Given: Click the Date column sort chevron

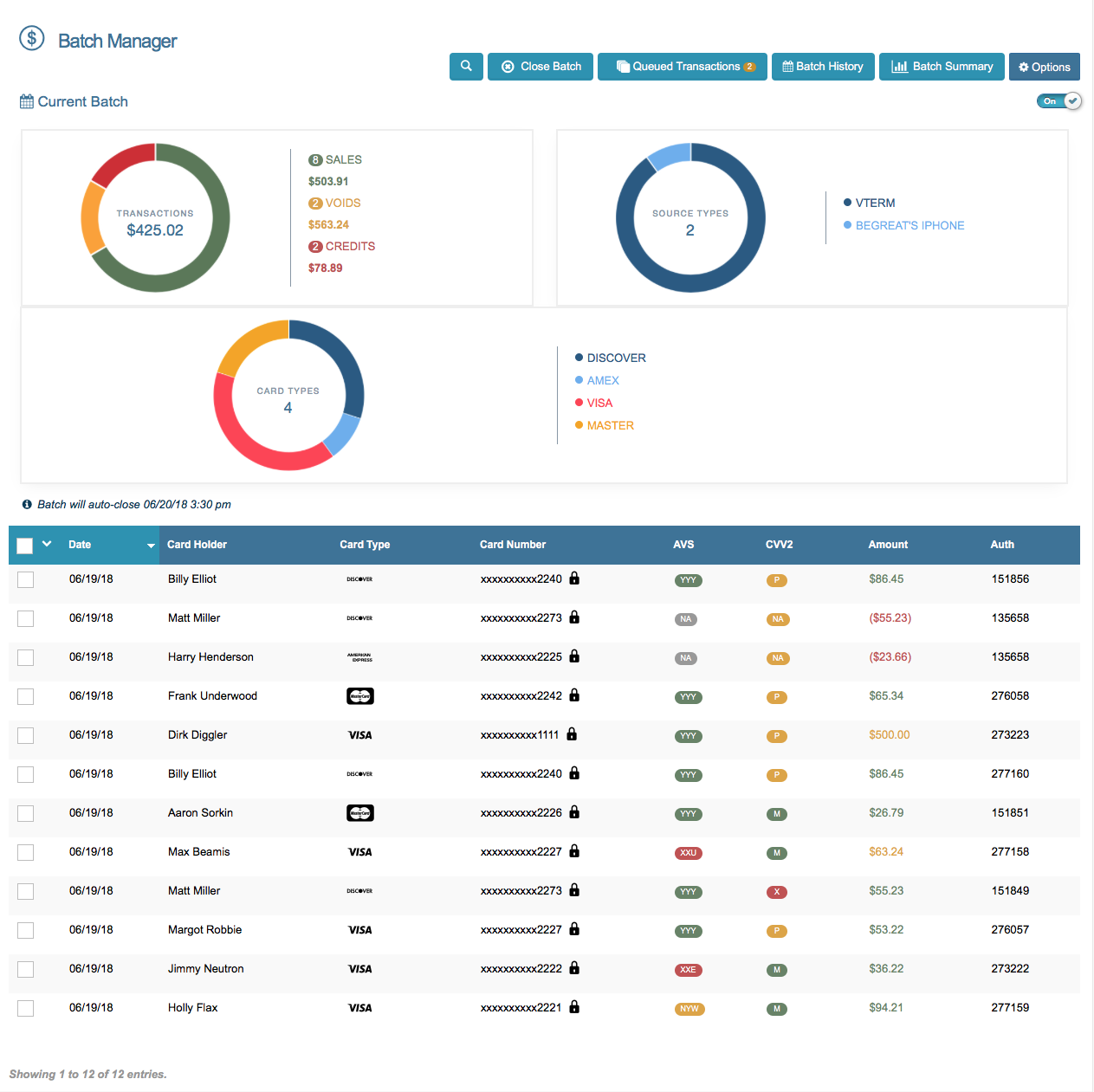Looking at the screenshot, I should [x=151, y=546].
